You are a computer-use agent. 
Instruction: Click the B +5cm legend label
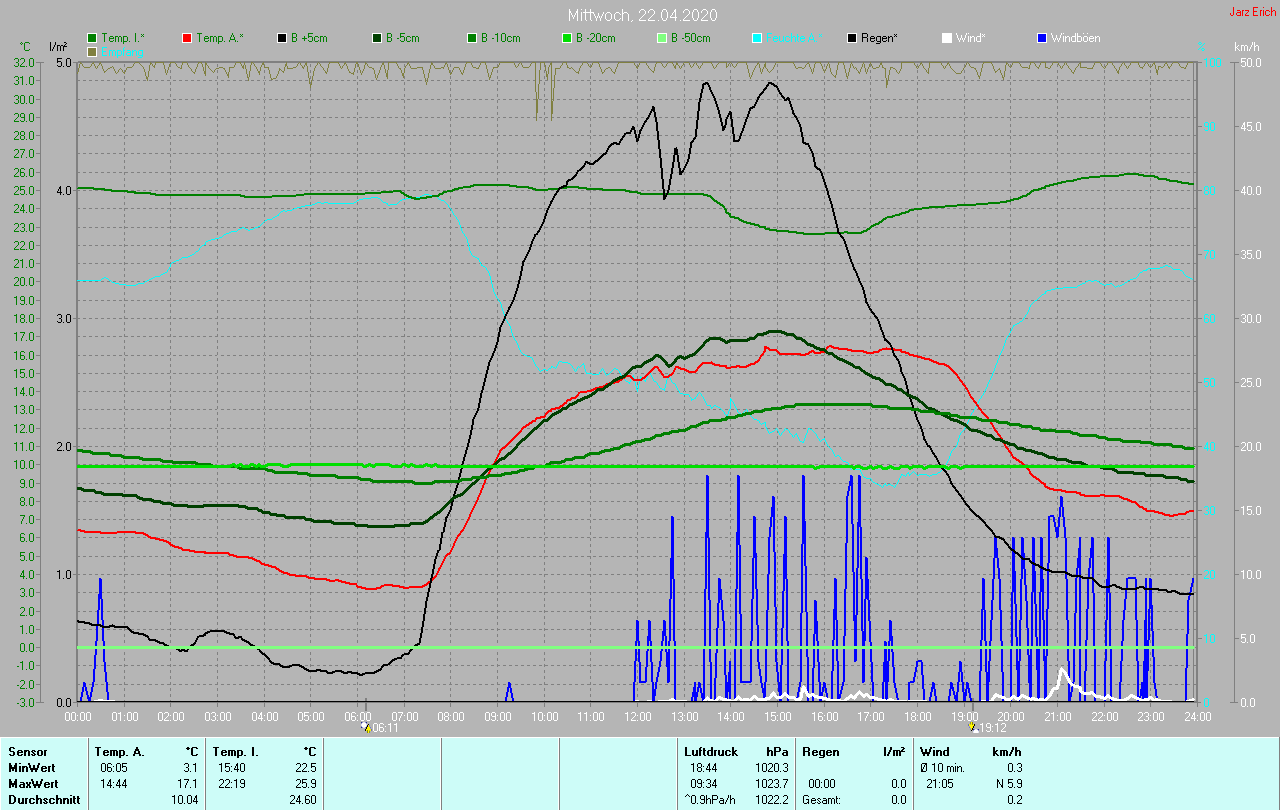click(309, 38)
